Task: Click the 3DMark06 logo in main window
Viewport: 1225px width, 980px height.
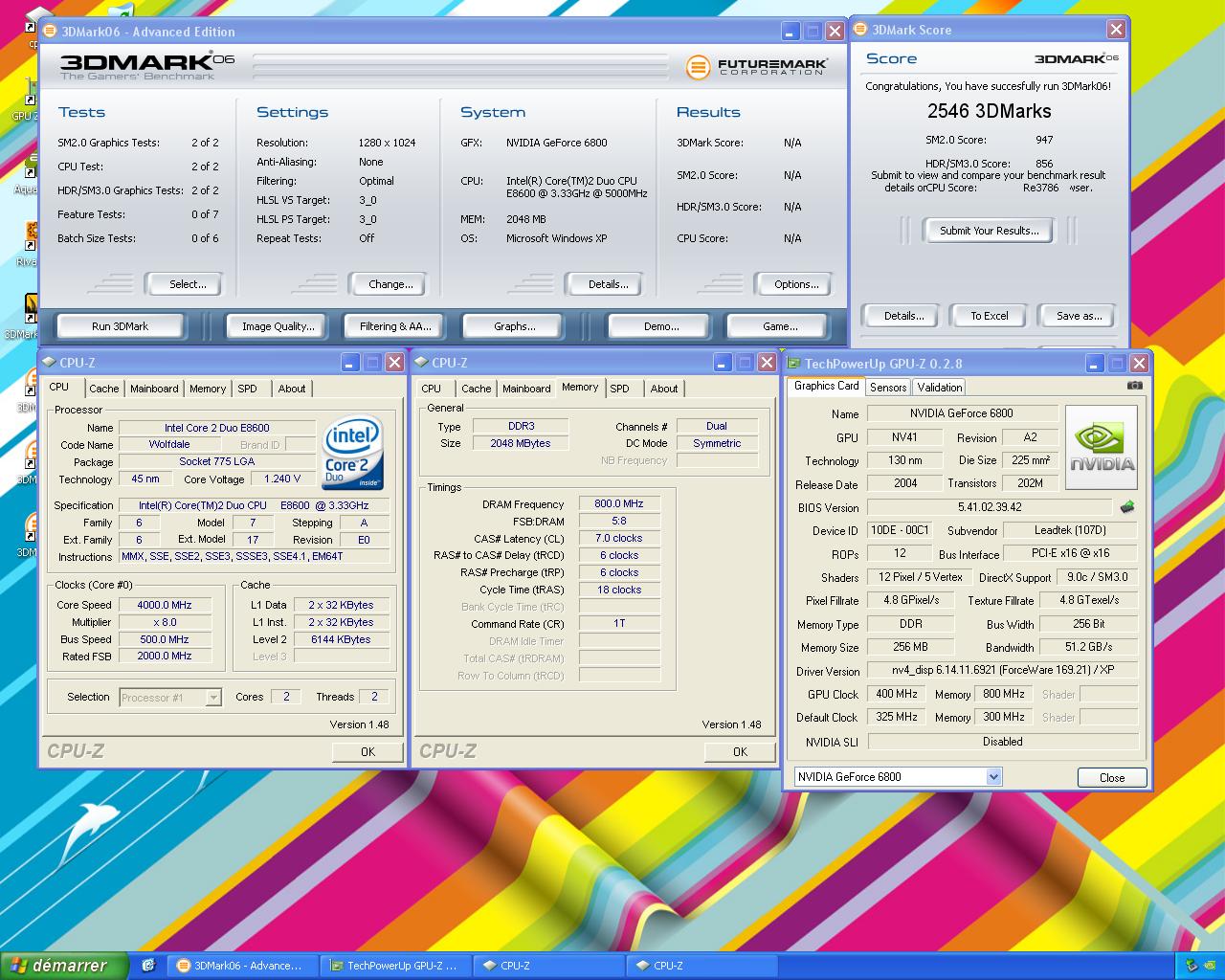Action: 147,66
